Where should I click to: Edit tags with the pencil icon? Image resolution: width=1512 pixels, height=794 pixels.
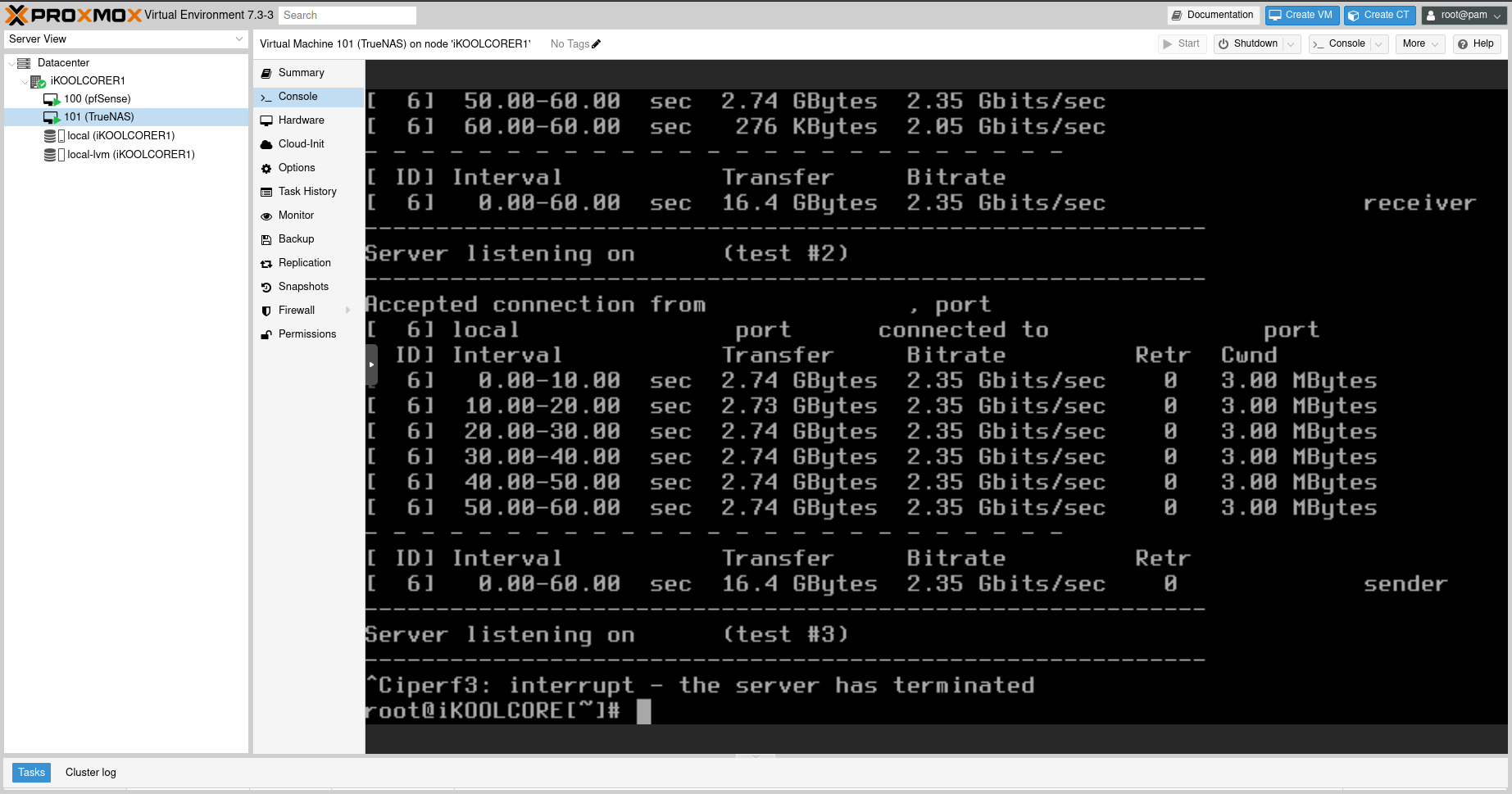596,44
